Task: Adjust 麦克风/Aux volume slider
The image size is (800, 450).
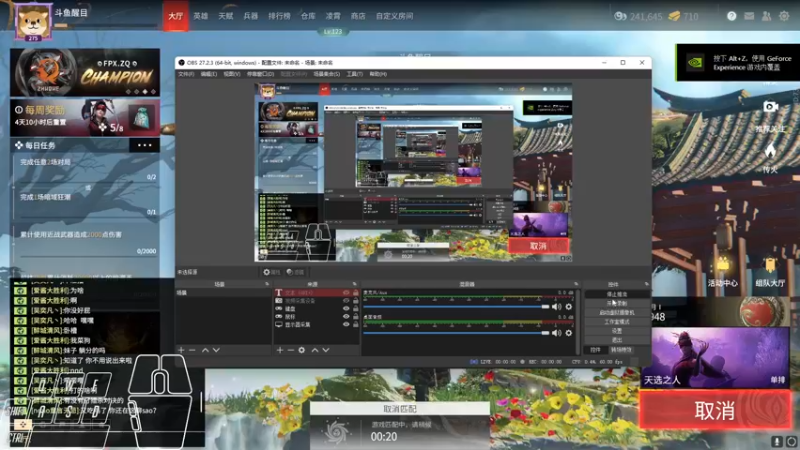Action: [456, 307]
